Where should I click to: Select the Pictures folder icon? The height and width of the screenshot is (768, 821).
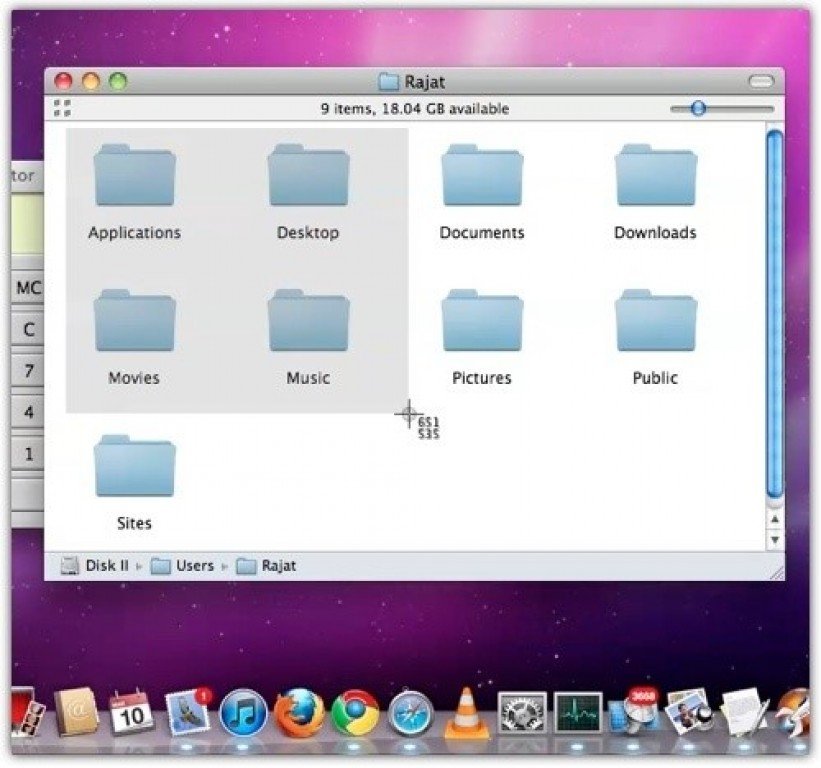click(482, 322)
